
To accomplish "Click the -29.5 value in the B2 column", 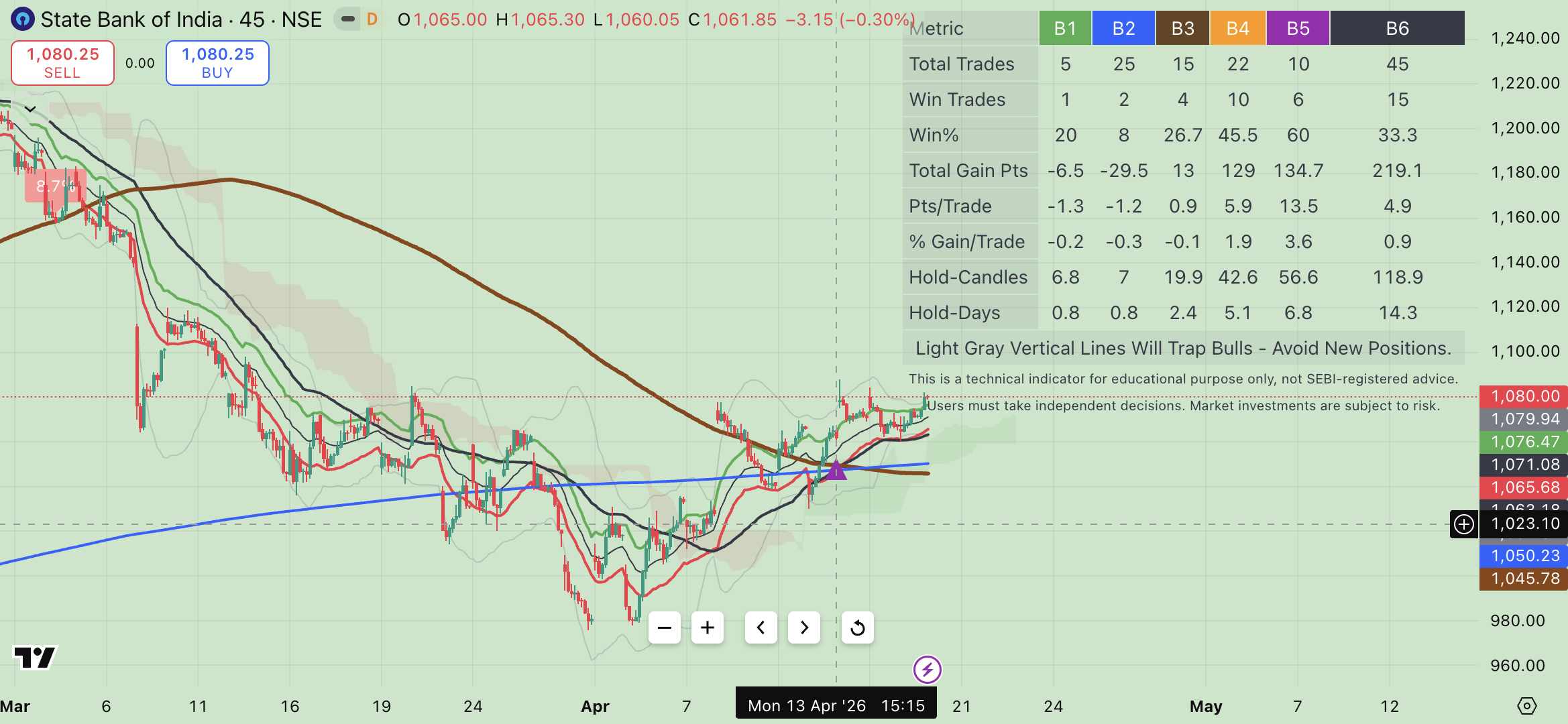I will pos(1124,170).
